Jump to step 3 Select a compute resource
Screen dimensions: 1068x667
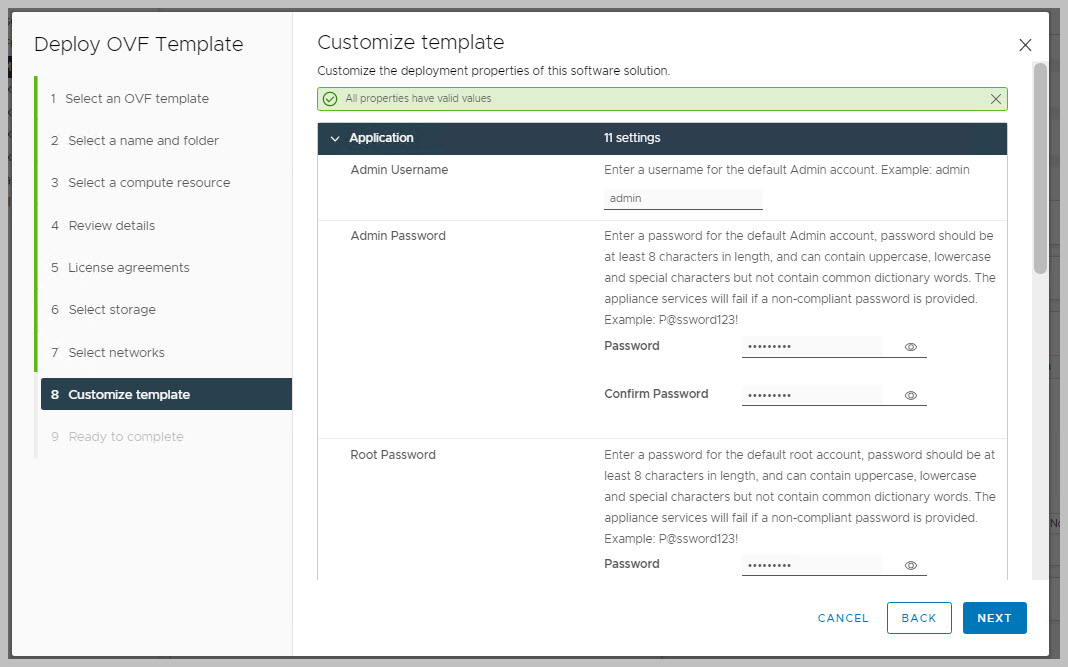(x=149, y=183)
